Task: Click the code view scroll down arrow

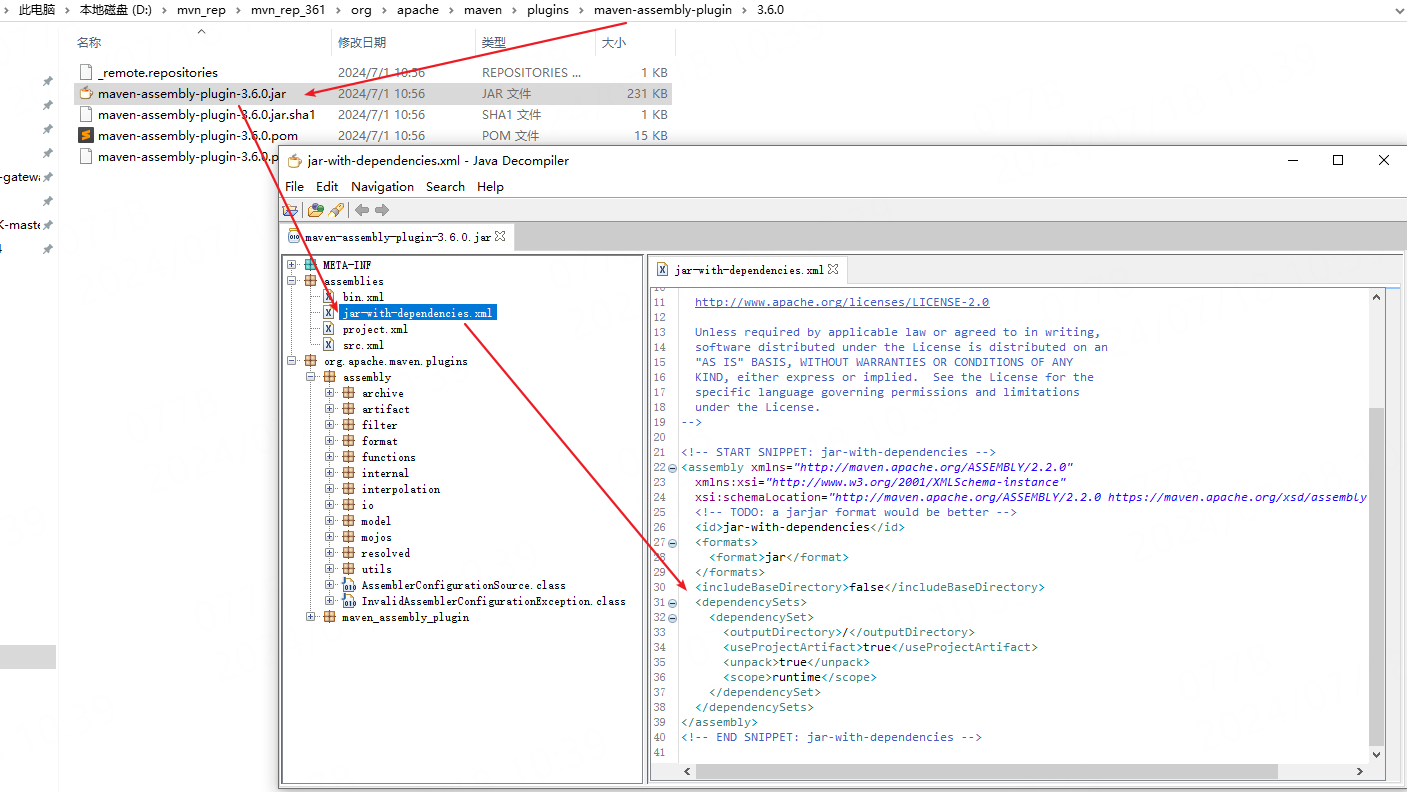Action: click(1377, 755)
